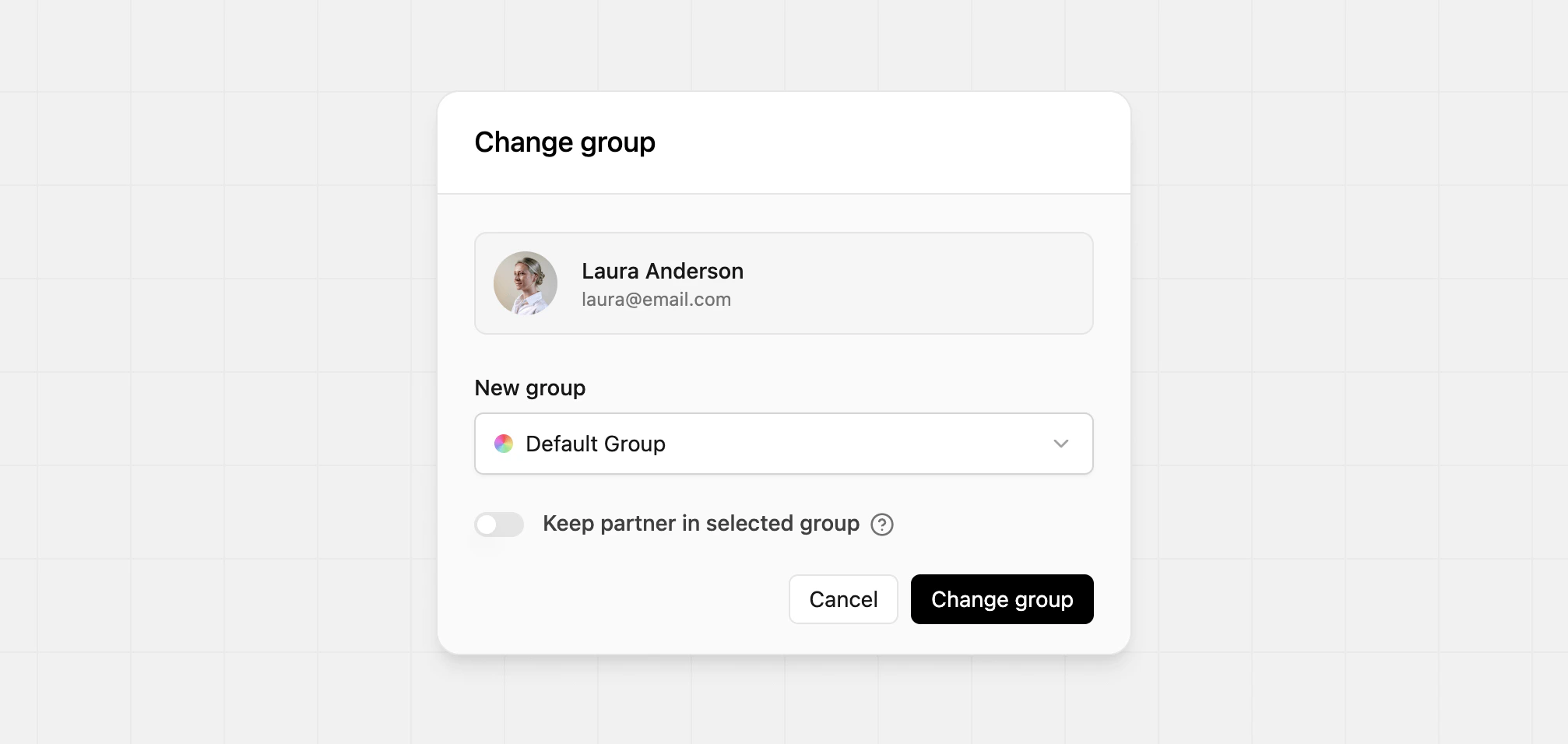Toggle the switch beside Keep partner label

click(499, 525)
